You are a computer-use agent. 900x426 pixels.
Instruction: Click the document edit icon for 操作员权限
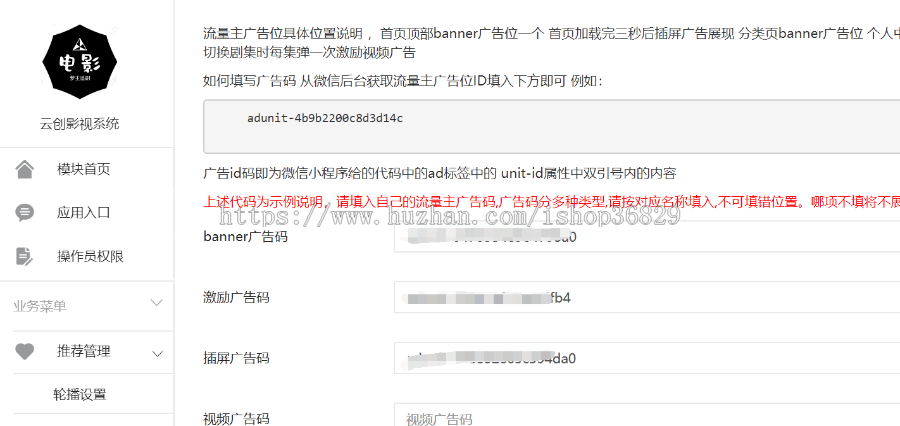coord(25,257)
